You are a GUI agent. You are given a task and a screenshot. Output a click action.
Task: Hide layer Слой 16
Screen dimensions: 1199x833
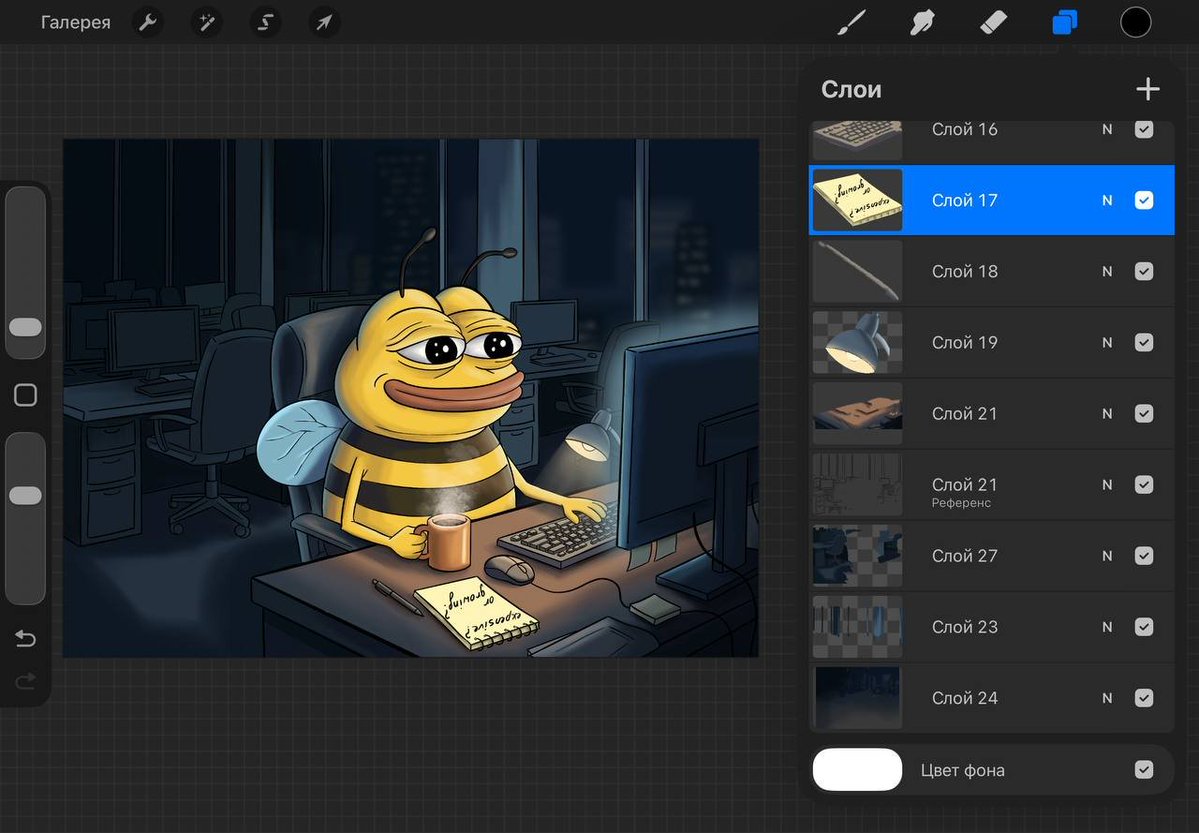[1144, 129]
